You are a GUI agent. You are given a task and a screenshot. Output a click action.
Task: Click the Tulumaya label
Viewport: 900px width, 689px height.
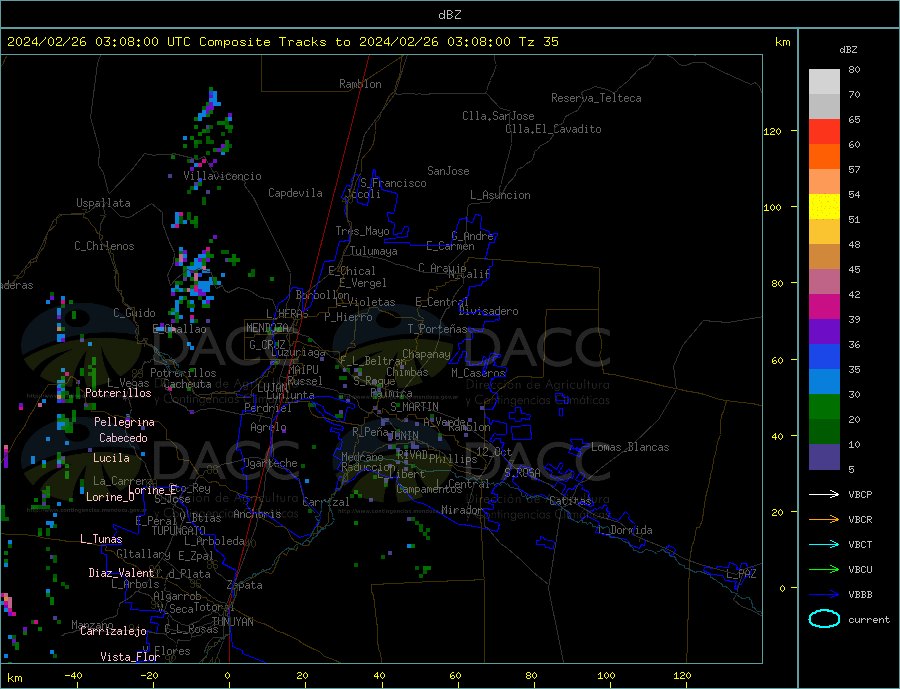coord(374,251)
